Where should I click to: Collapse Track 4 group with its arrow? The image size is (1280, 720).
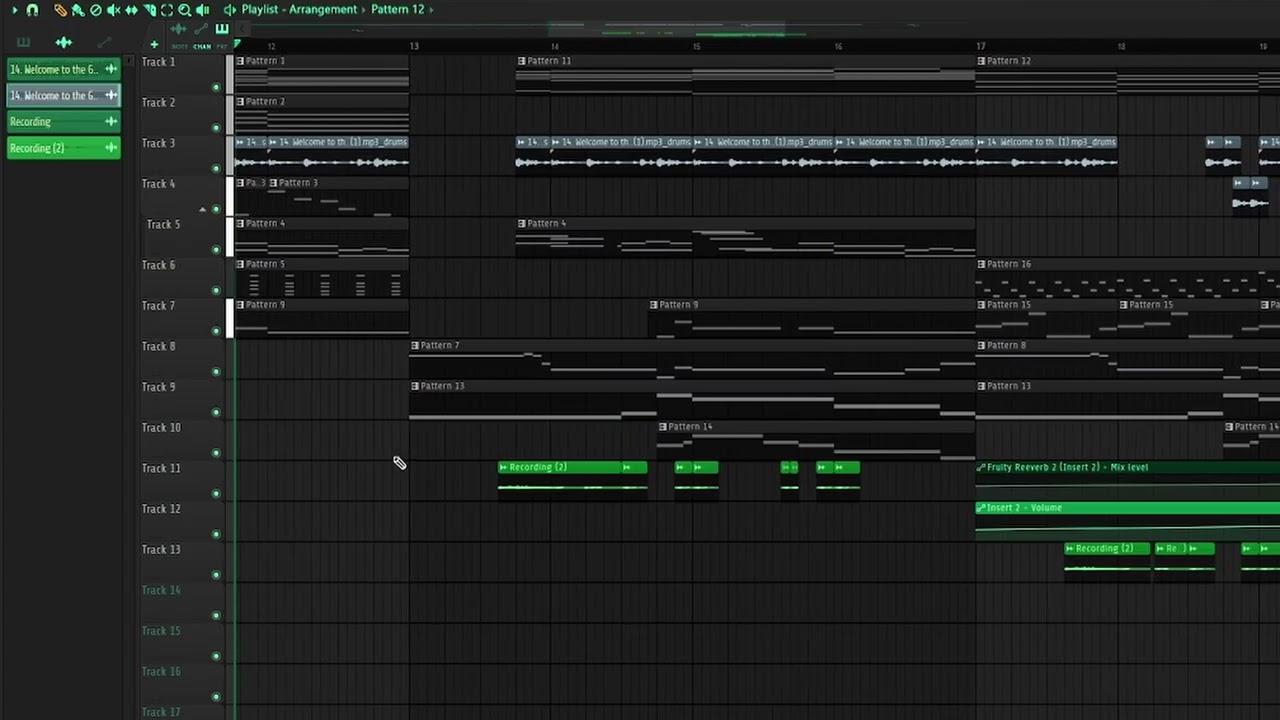point(203,209)
